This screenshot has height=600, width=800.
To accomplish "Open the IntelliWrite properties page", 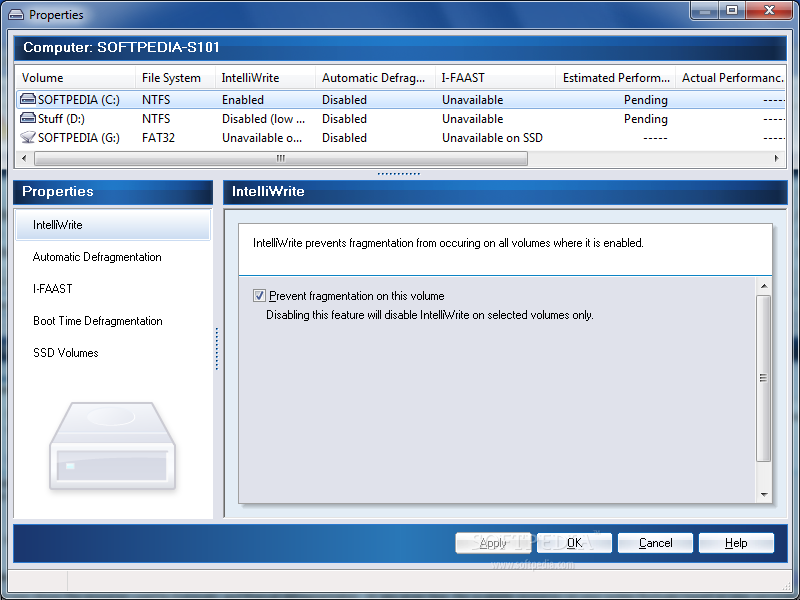I will (113, 225).
